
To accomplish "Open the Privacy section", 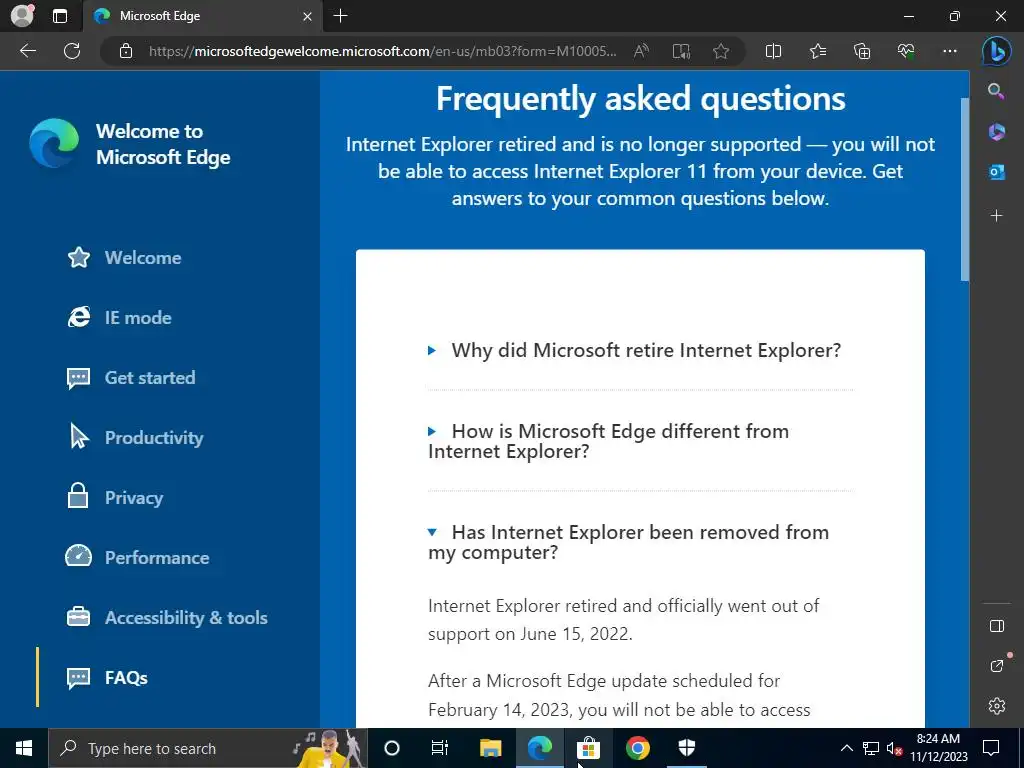I will pyautogui.click(x=115, y=498).
